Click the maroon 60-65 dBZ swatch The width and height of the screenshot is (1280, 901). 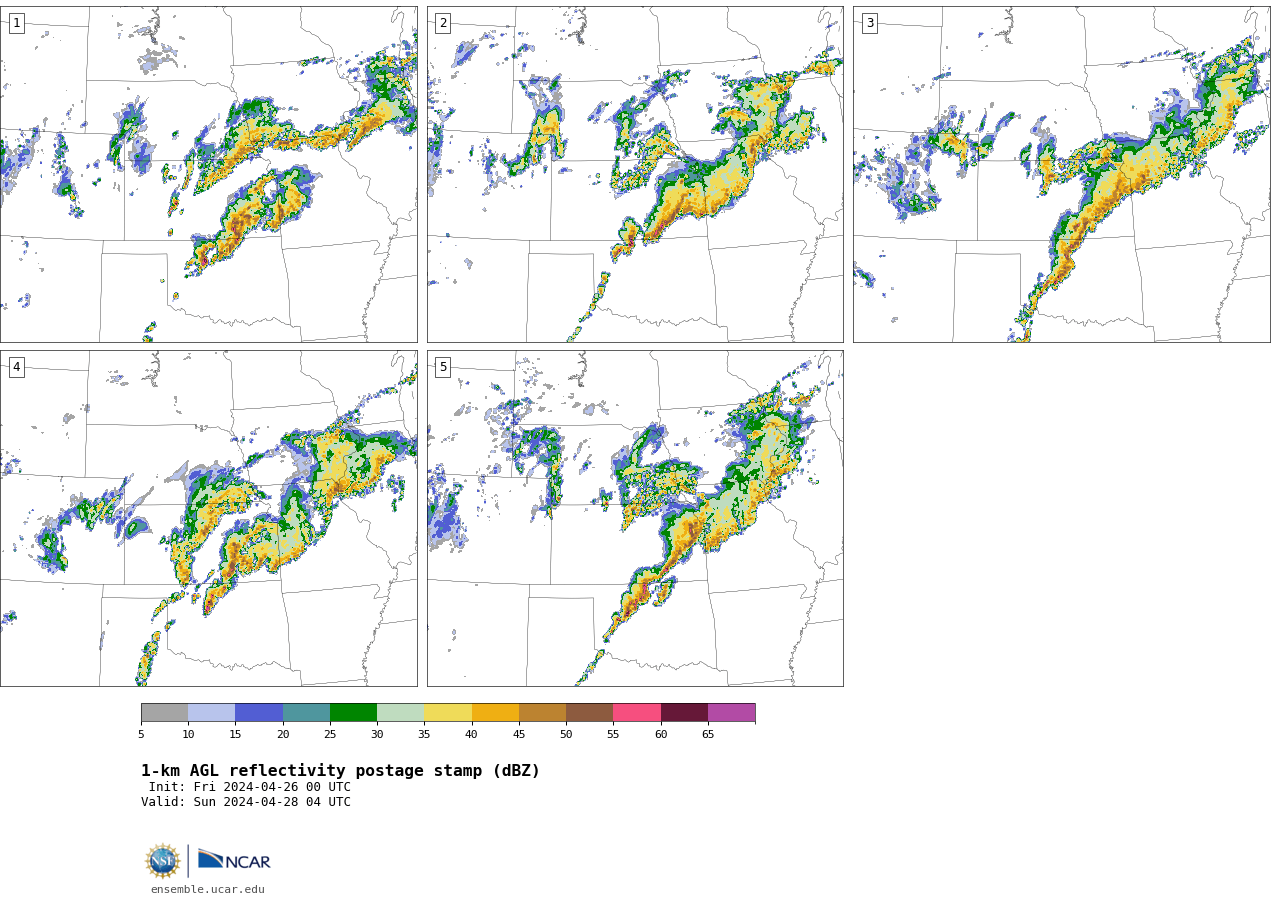684,713
